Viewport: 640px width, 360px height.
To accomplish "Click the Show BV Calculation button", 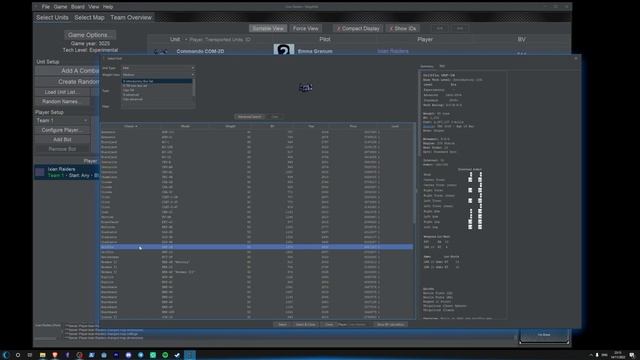I will point(391,324).
